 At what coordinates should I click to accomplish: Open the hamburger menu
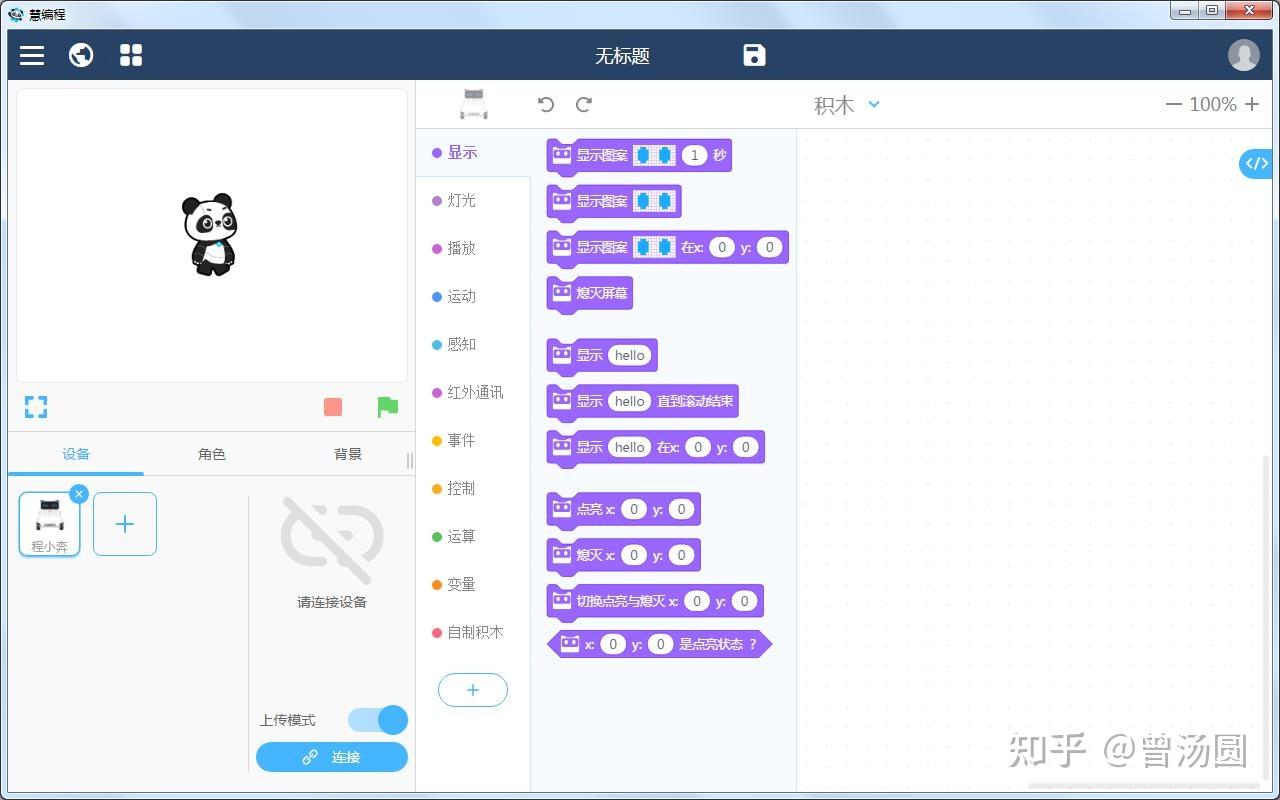pyautogui.click(x=31, y=55)
